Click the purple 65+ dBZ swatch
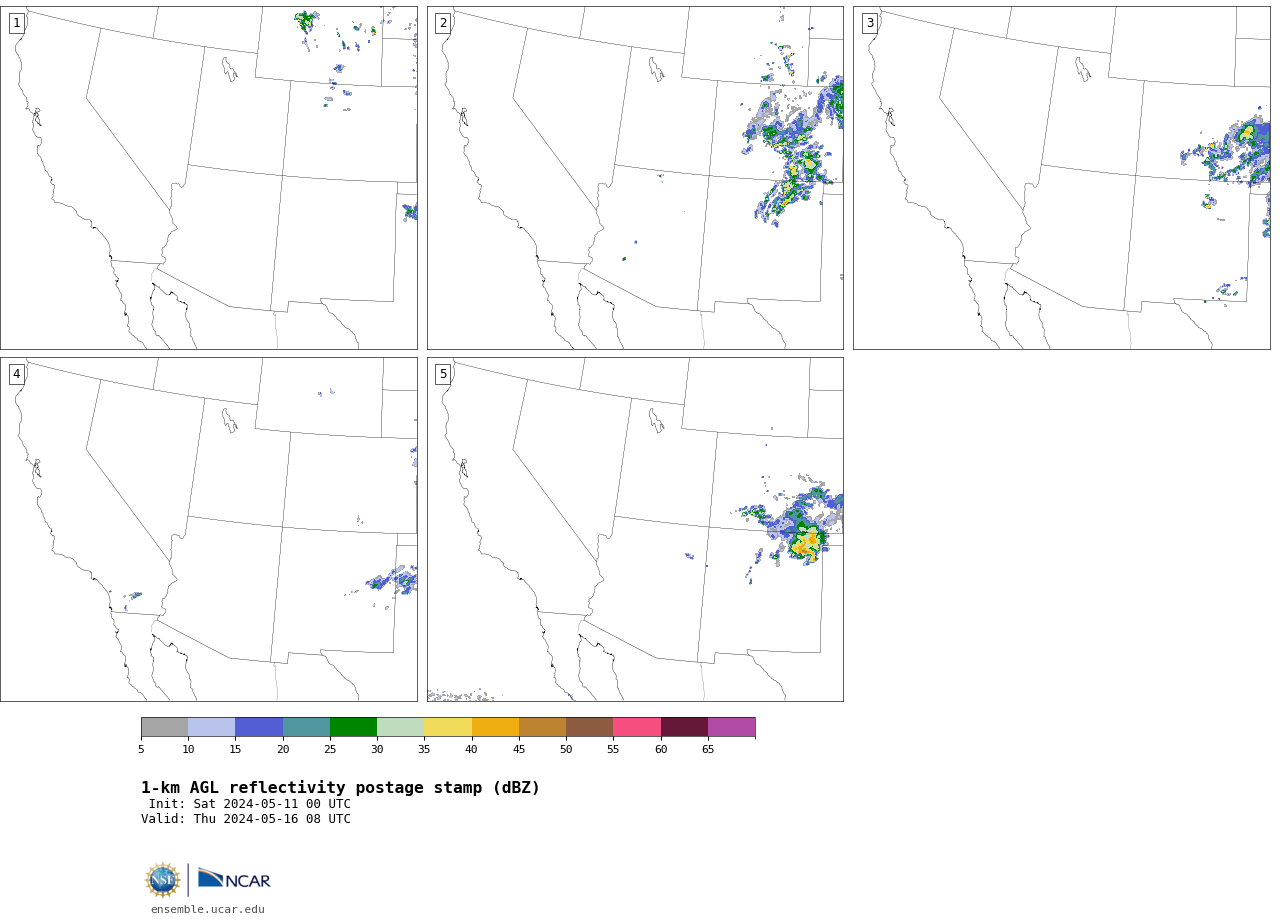Viewport: 1280px width, 920px height. 731,727
